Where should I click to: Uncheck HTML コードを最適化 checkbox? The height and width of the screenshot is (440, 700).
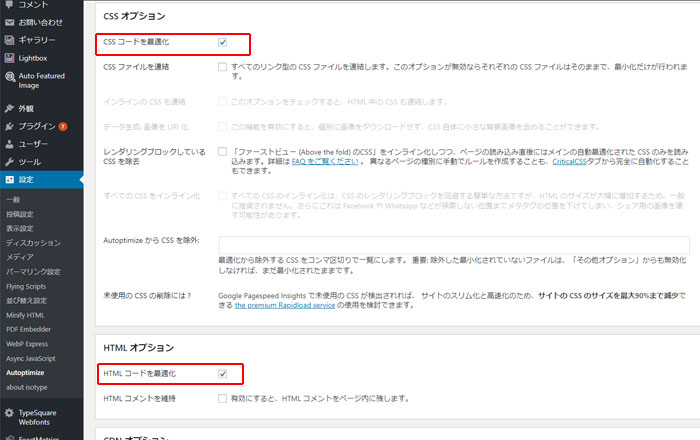click(222, 374)
